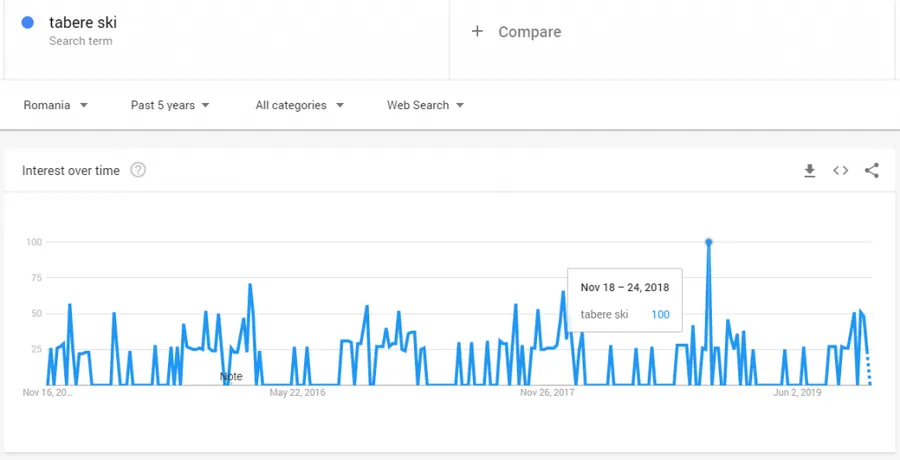Open the embed code icon

(x=841, y=171)
